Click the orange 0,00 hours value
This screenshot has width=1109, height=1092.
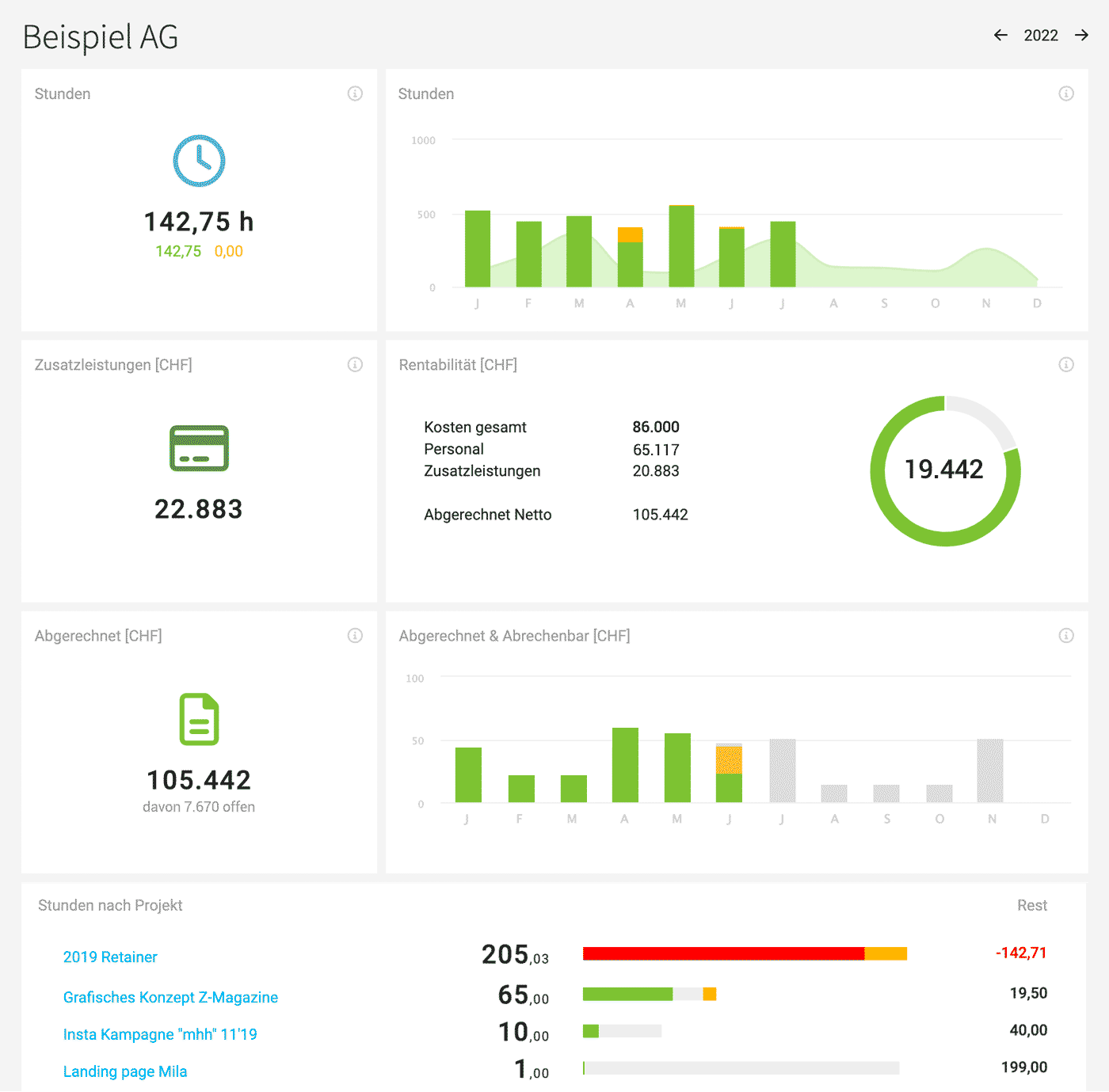click(x=229, y=251)
